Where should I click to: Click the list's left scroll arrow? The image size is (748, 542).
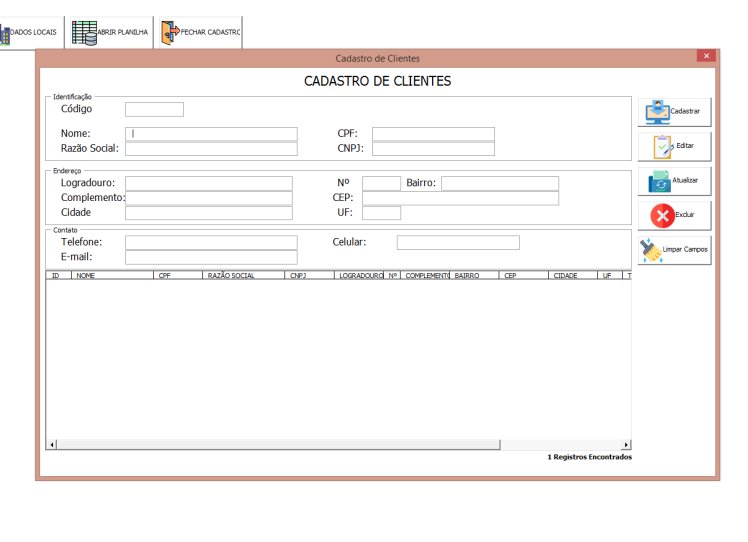[x=52, y=445]
